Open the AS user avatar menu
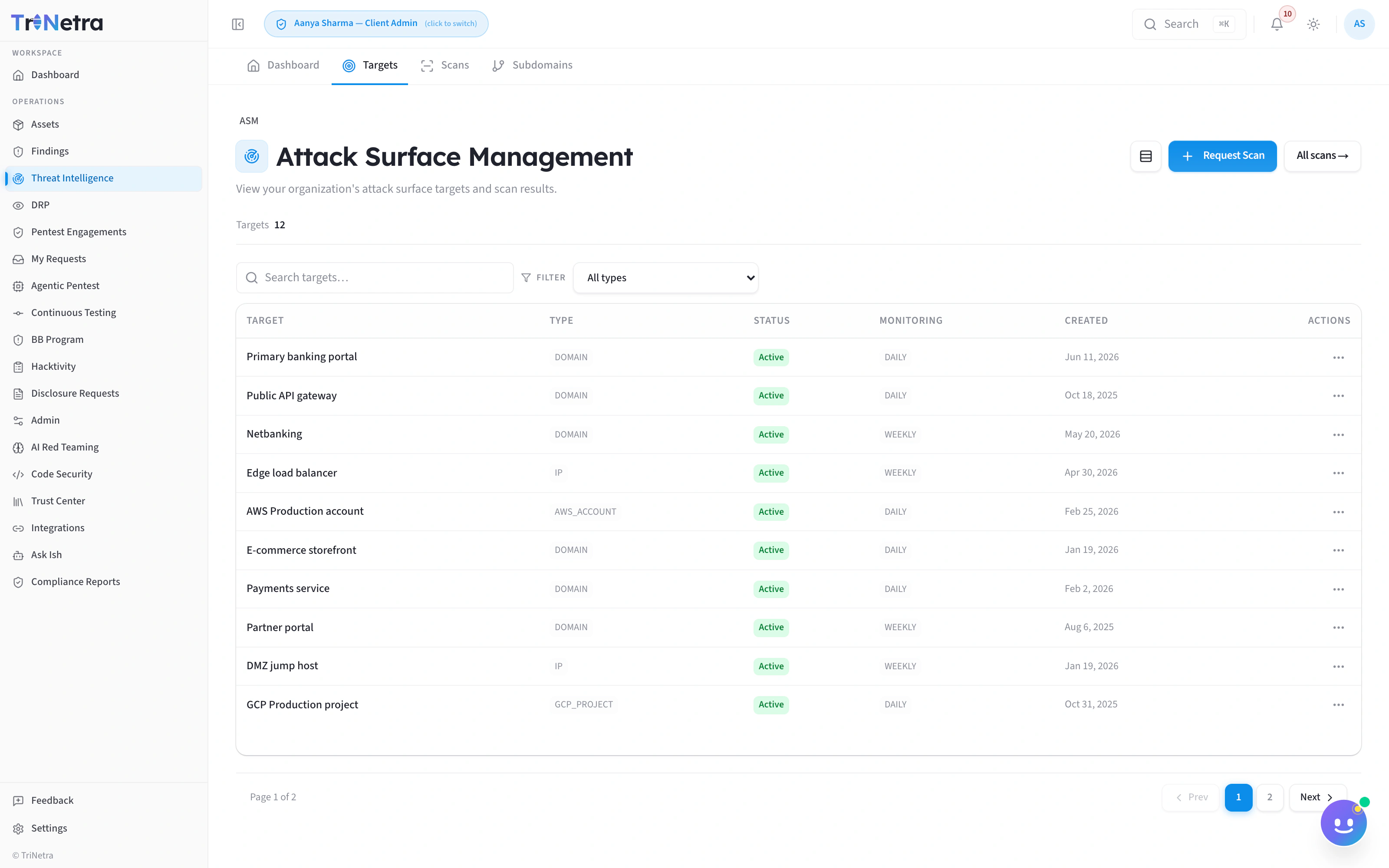Screen dimensions: 1389x868 tap(1359, 24)
